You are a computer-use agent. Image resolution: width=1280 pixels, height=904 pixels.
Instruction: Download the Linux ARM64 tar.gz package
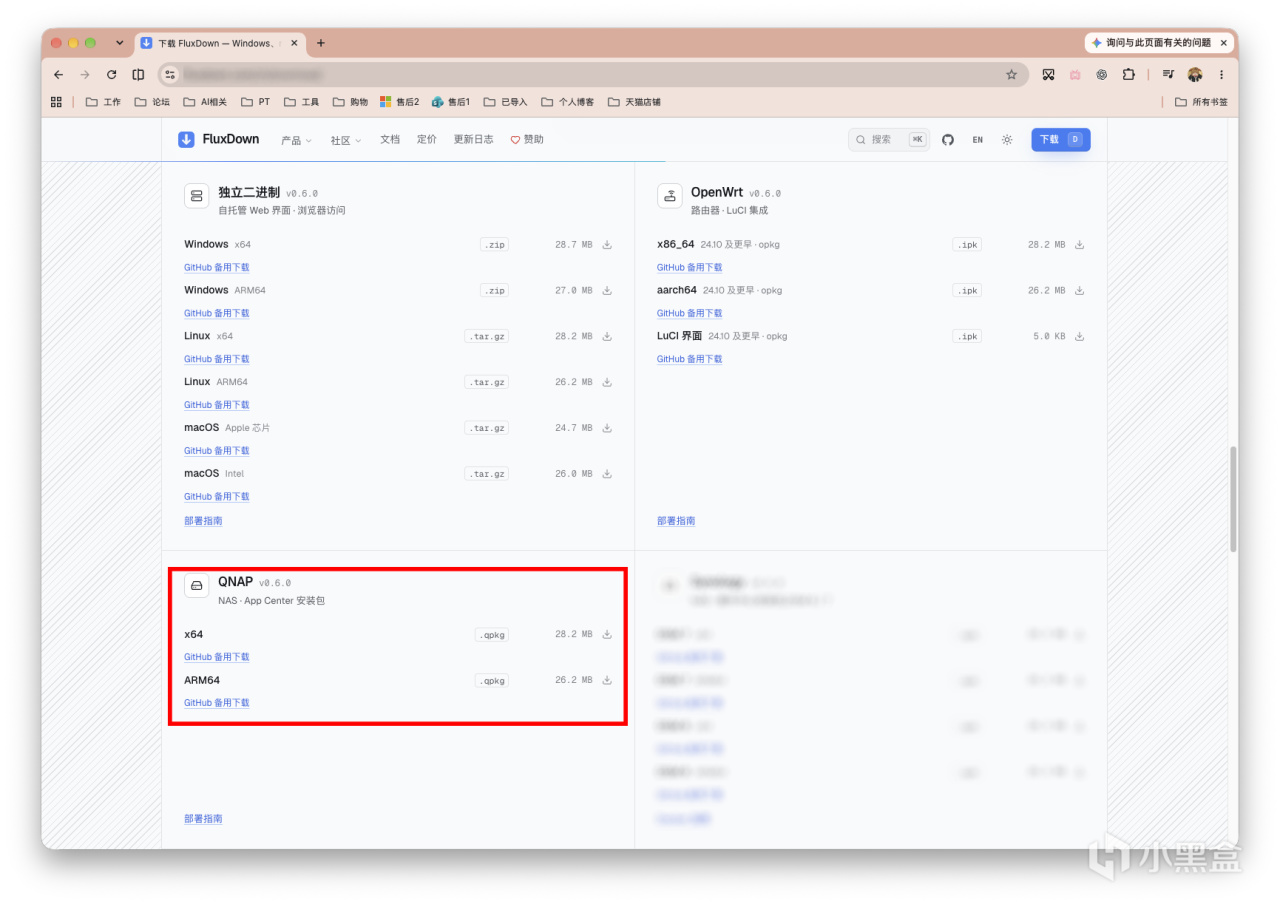(x=607, y=382)
